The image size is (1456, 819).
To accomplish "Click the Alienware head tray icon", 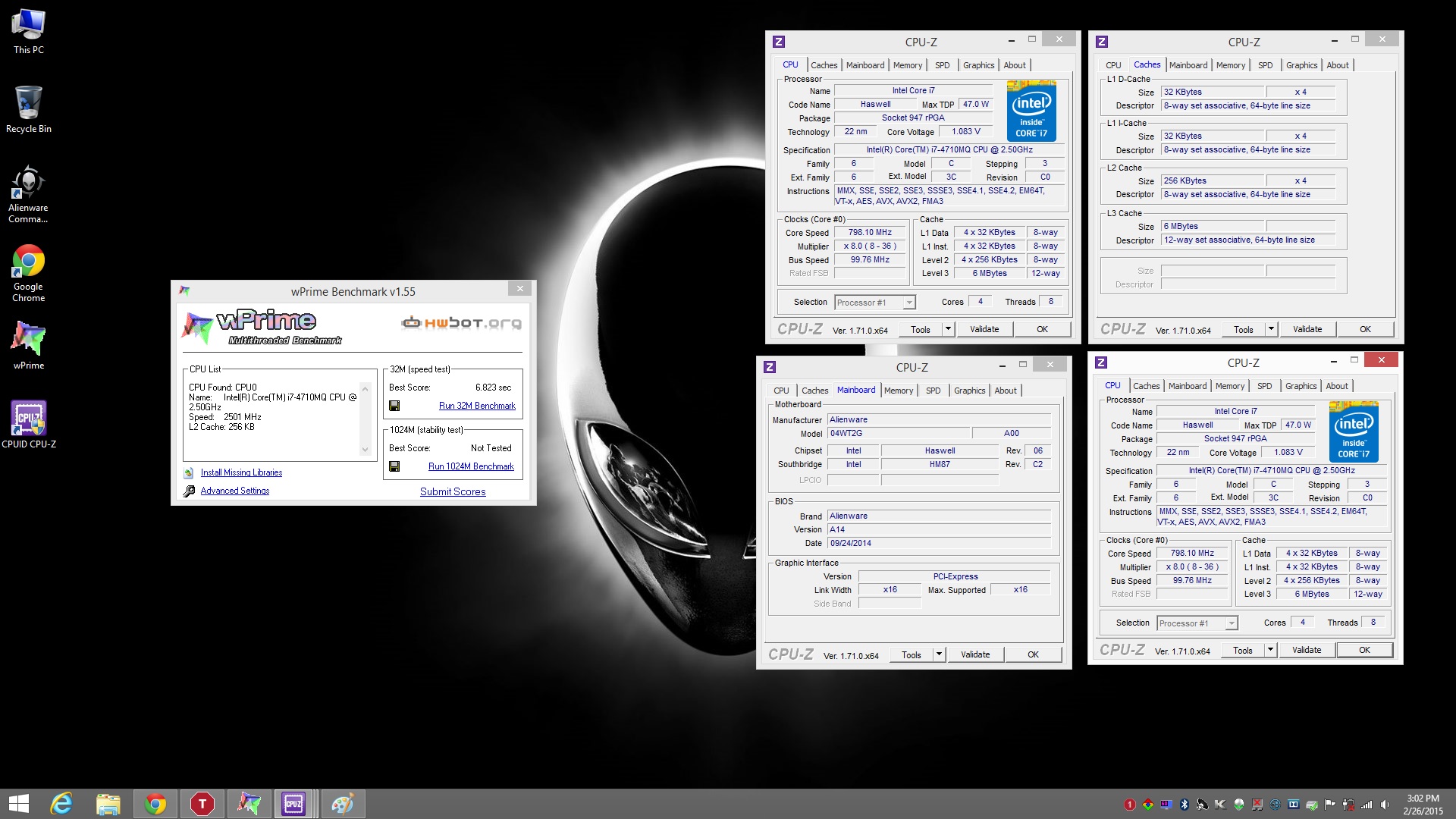I will pos(1239,805).
